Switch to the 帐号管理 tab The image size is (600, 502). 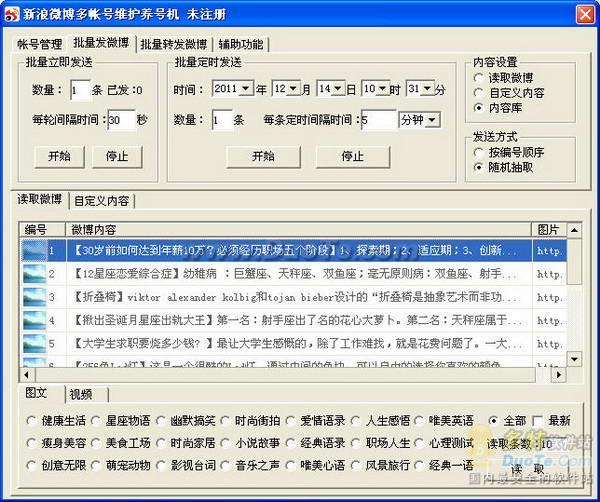tap(40, 44)
